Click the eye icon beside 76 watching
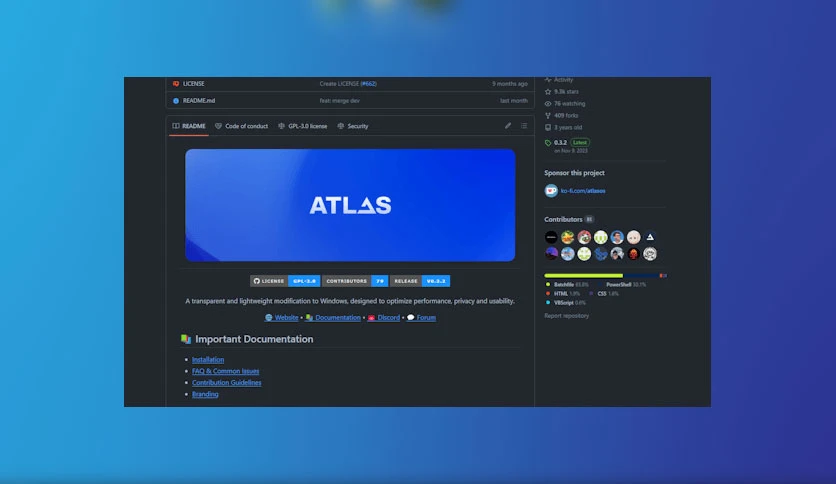836x484 pixels. [x=548, y=103]
